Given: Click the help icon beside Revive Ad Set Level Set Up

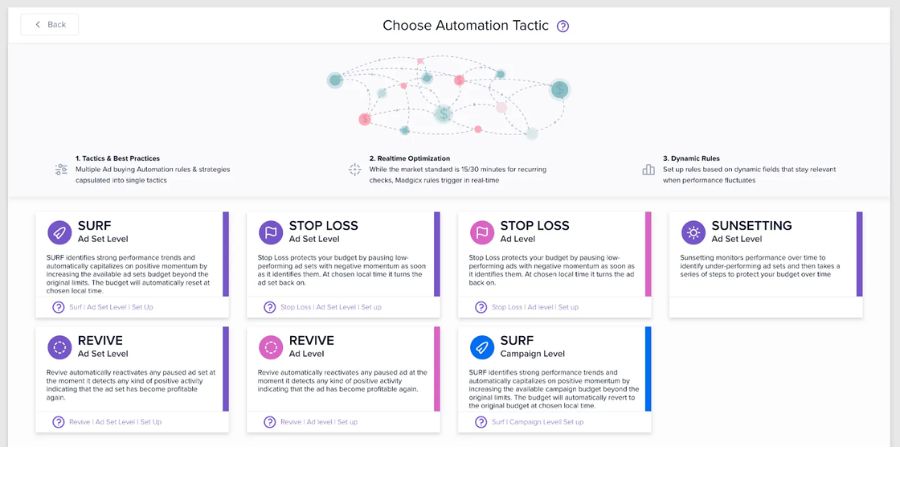Looking at the screenshot, I should point(59,422).
